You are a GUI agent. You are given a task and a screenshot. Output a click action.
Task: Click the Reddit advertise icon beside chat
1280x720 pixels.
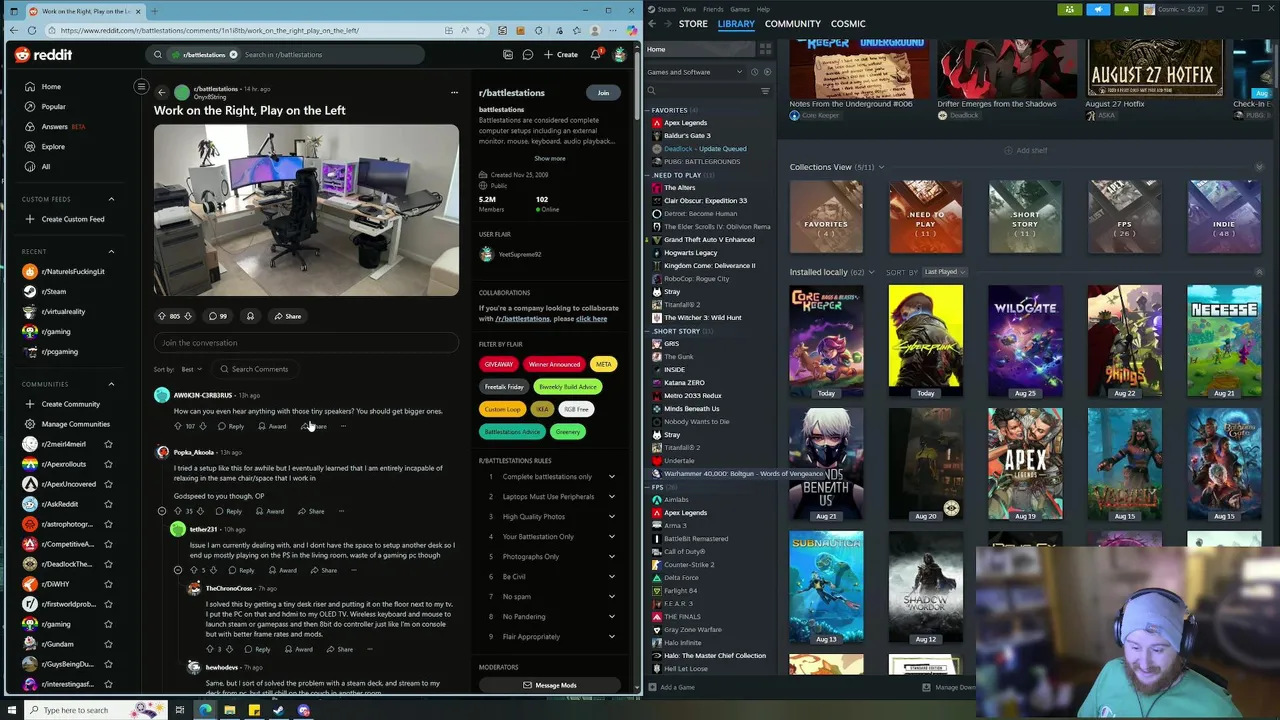tap(508, 55)
